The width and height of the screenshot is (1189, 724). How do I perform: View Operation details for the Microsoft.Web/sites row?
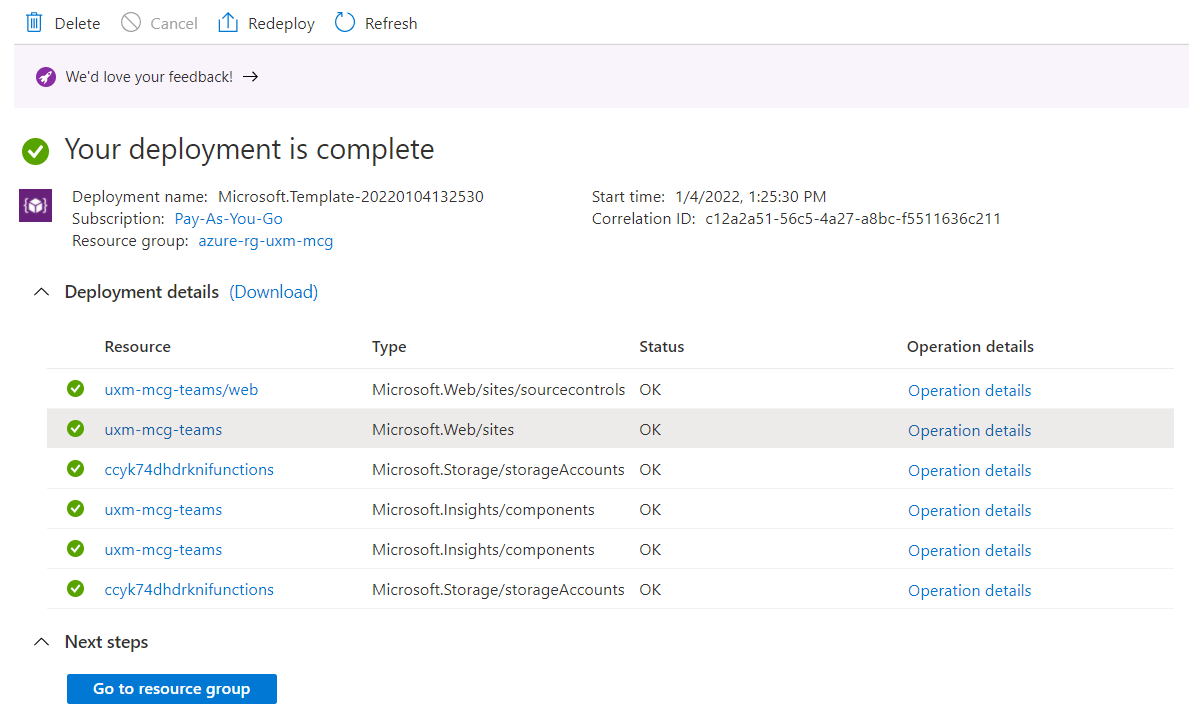click(969, 429)
